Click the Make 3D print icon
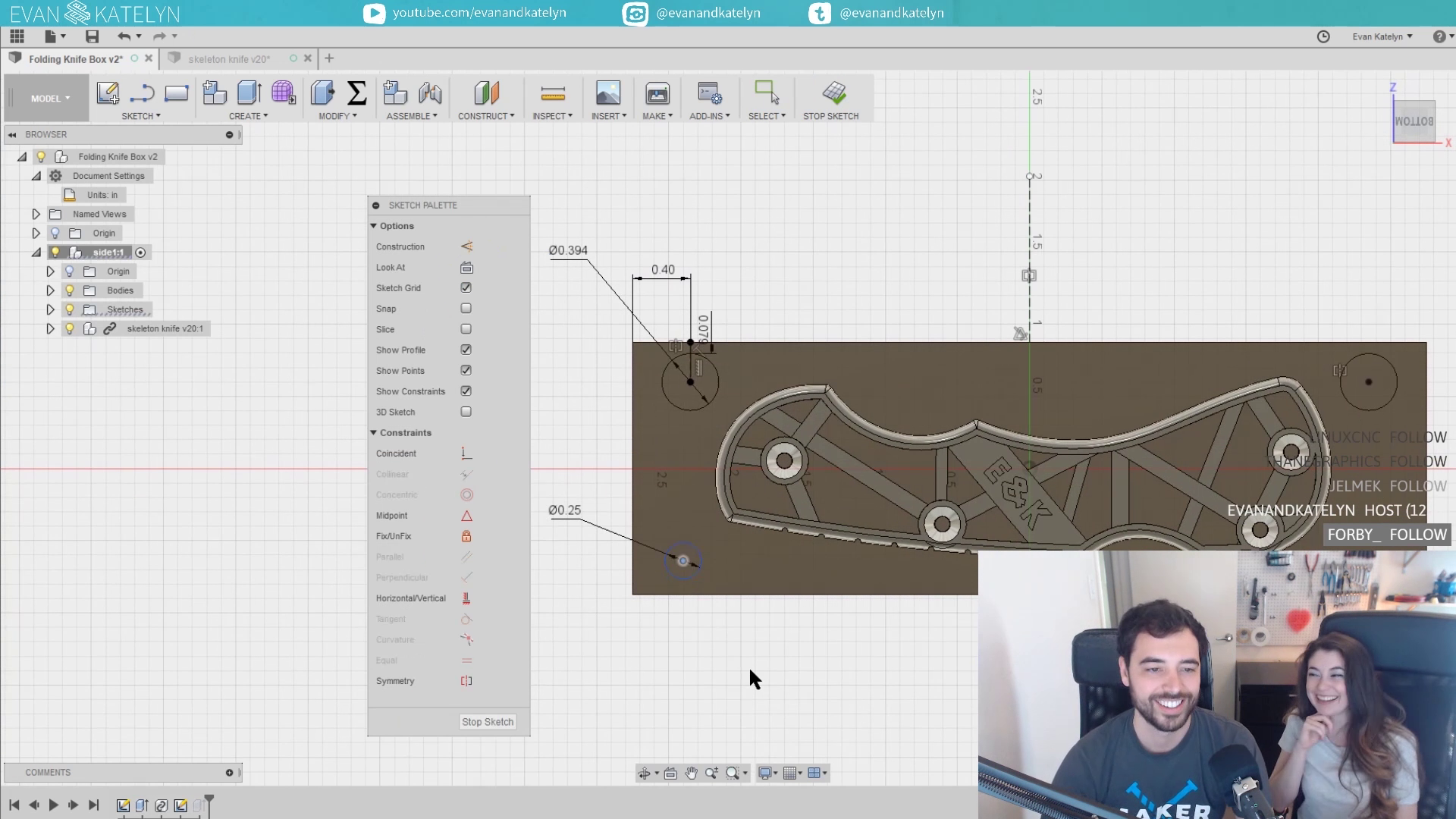Viewport: 1456px width, 819px height. [x=657, y=93]
